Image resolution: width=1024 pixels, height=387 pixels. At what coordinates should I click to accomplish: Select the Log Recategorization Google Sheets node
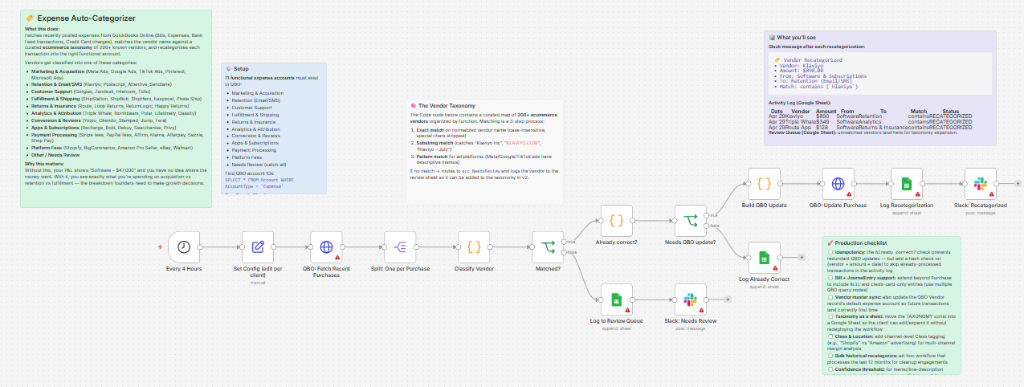pos(906,184)
